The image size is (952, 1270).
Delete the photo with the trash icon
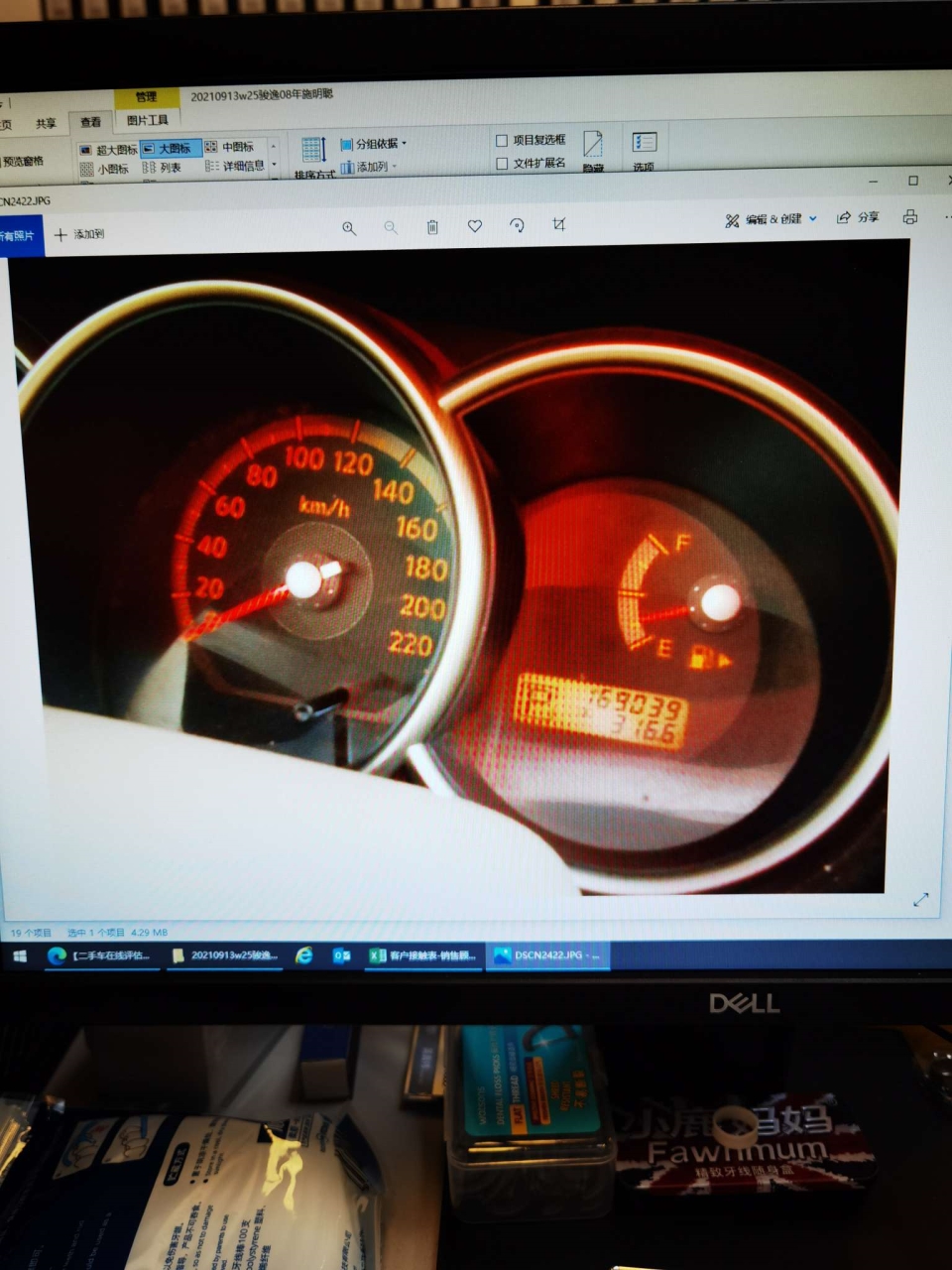(x=432, y=227)
